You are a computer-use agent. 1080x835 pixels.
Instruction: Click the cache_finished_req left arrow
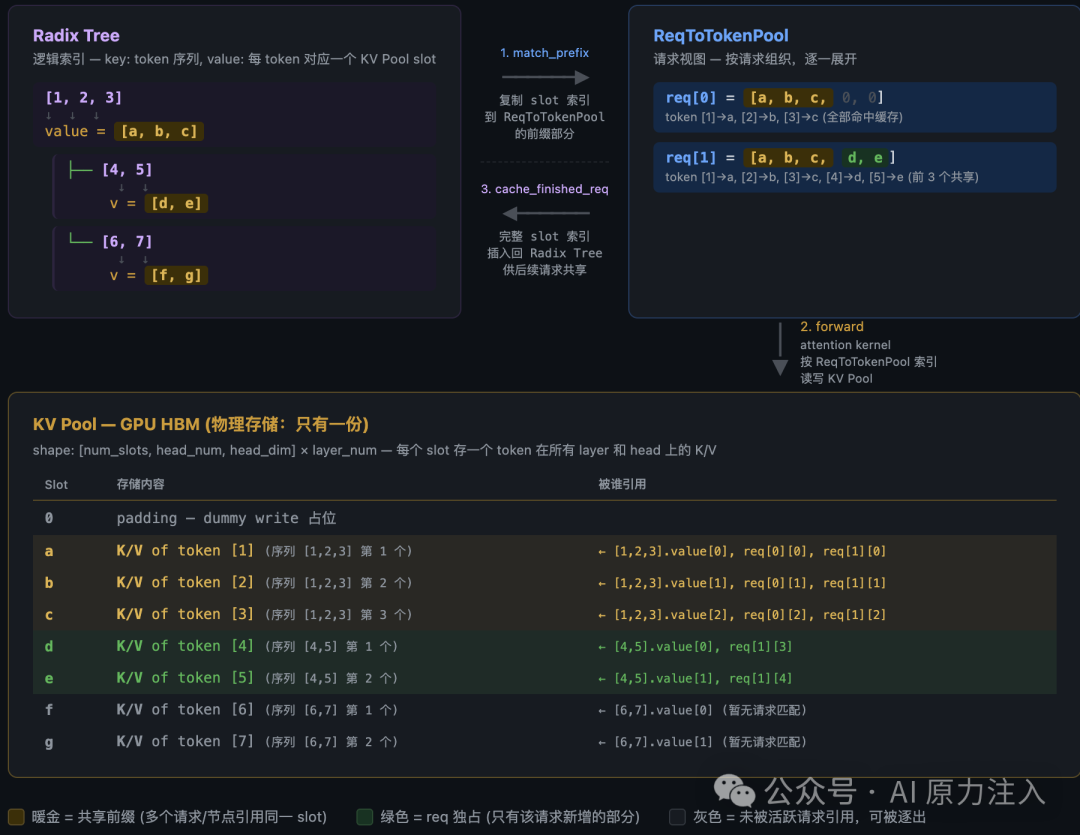(545, 214)
